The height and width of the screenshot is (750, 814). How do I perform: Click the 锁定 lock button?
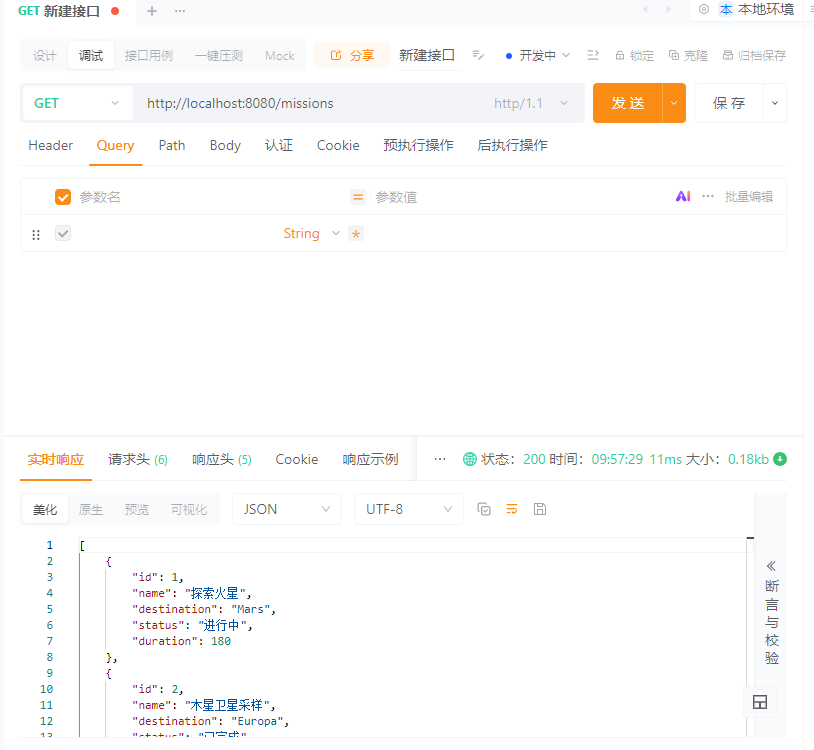(x=634, y=56)
